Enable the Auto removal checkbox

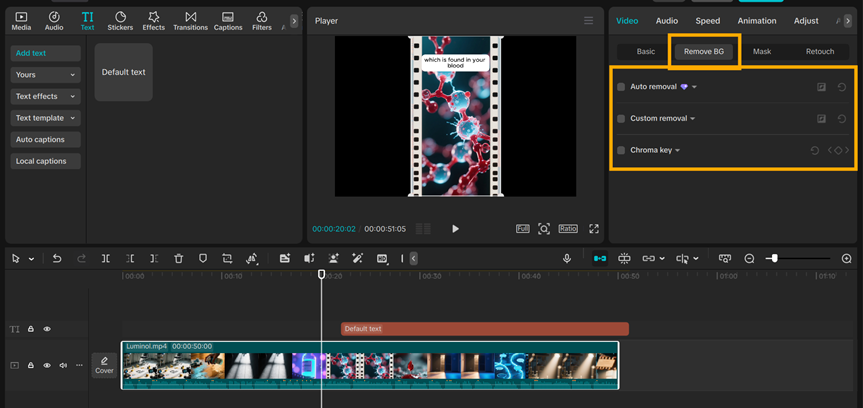621,87
